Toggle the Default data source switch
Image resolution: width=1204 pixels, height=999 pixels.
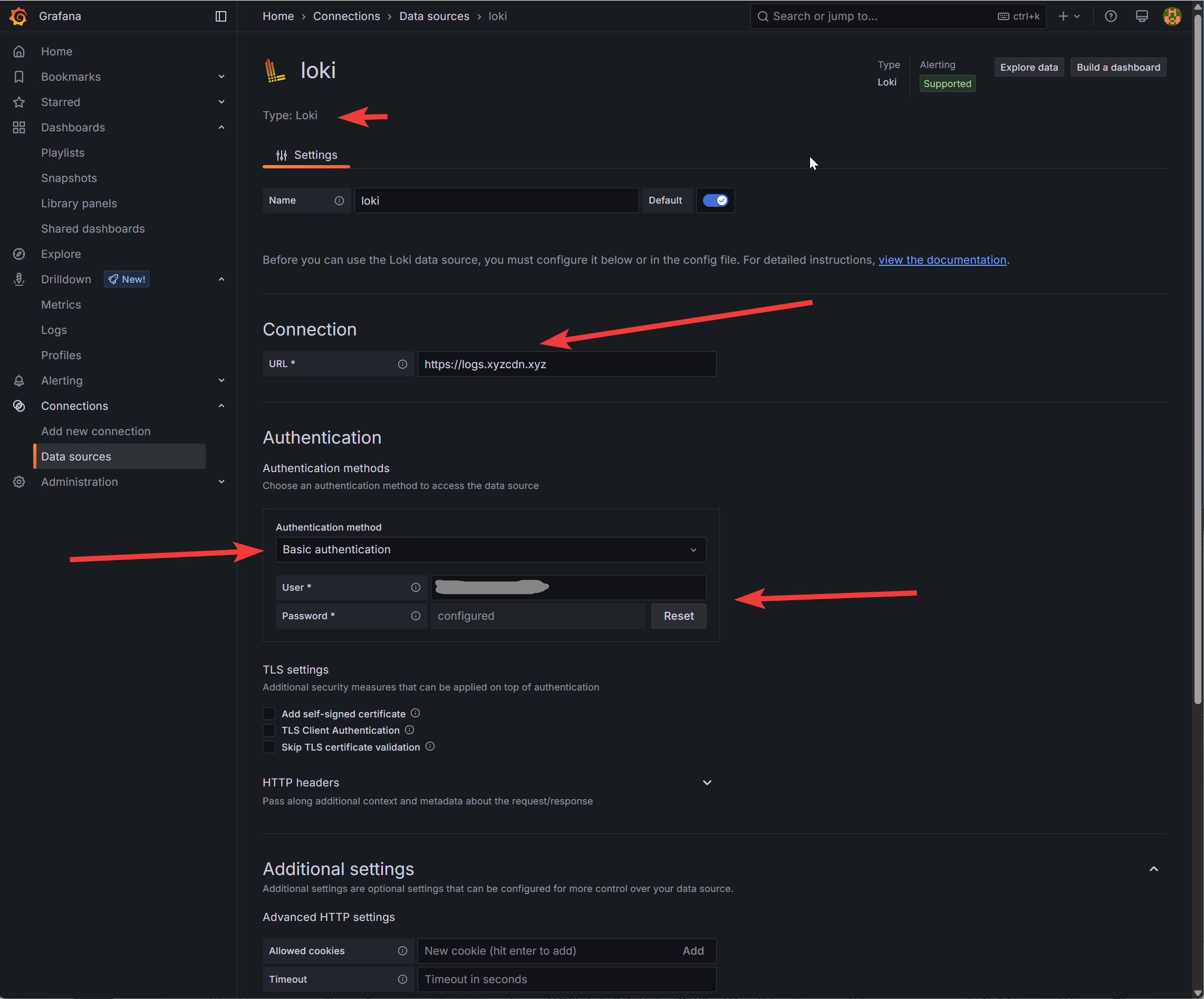coord(715,201)
